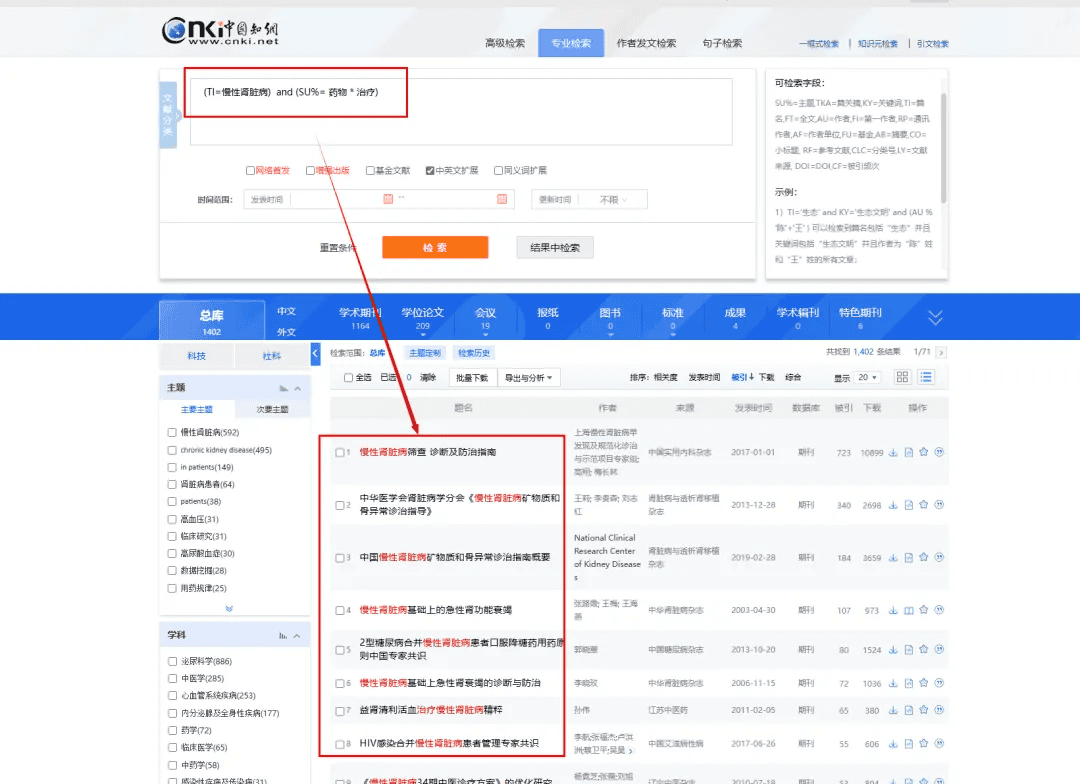
Task: Click the professional search expression box
Action: click(x=460, y=110)
